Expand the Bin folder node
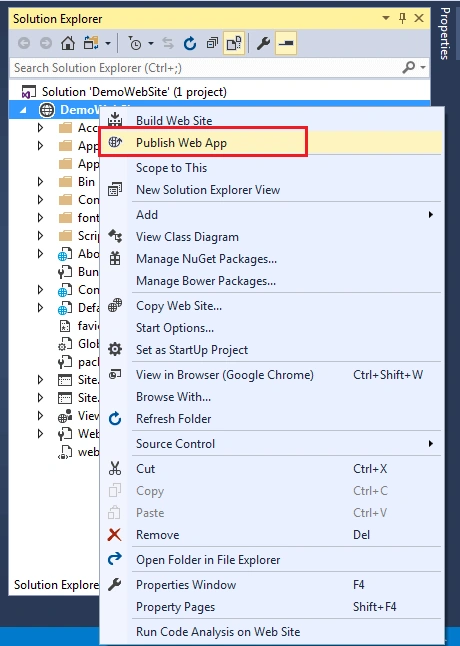The width and height of the screenshot is (460, 646). click(x=40, y=182)
